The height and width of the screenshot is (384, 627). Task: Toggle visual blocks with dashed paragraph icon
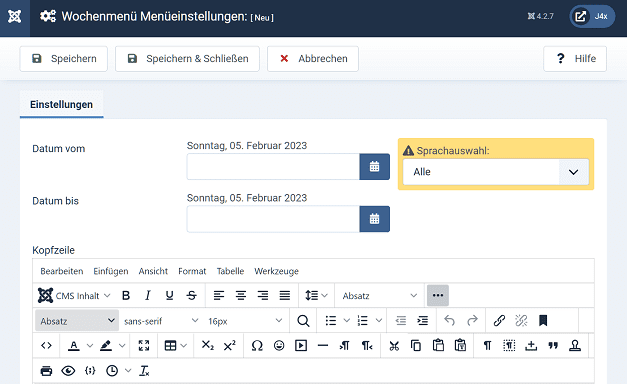[509, 346]
